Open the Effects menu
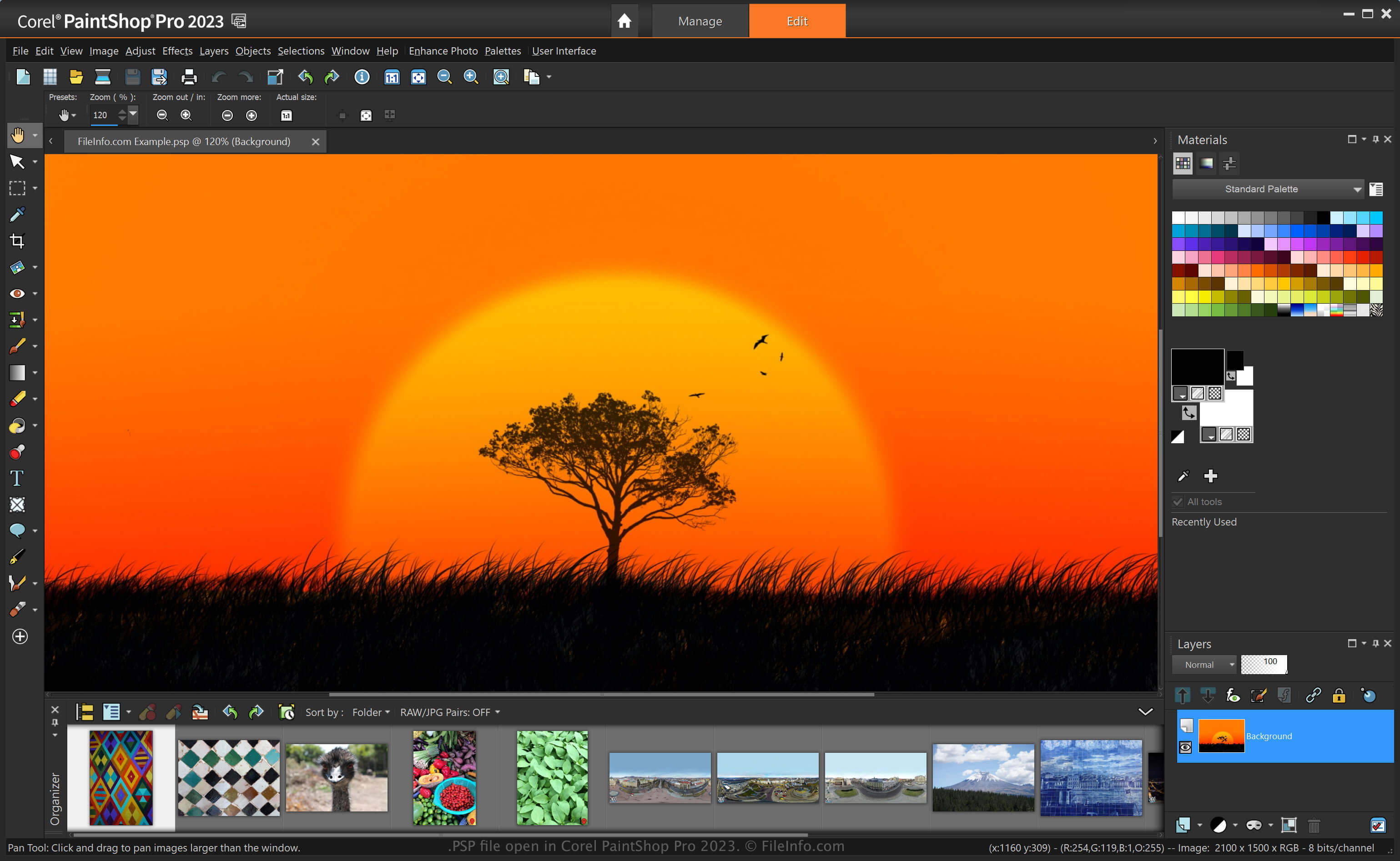The height and width of the screenshot is (861, 1400). tap(177, 51)
